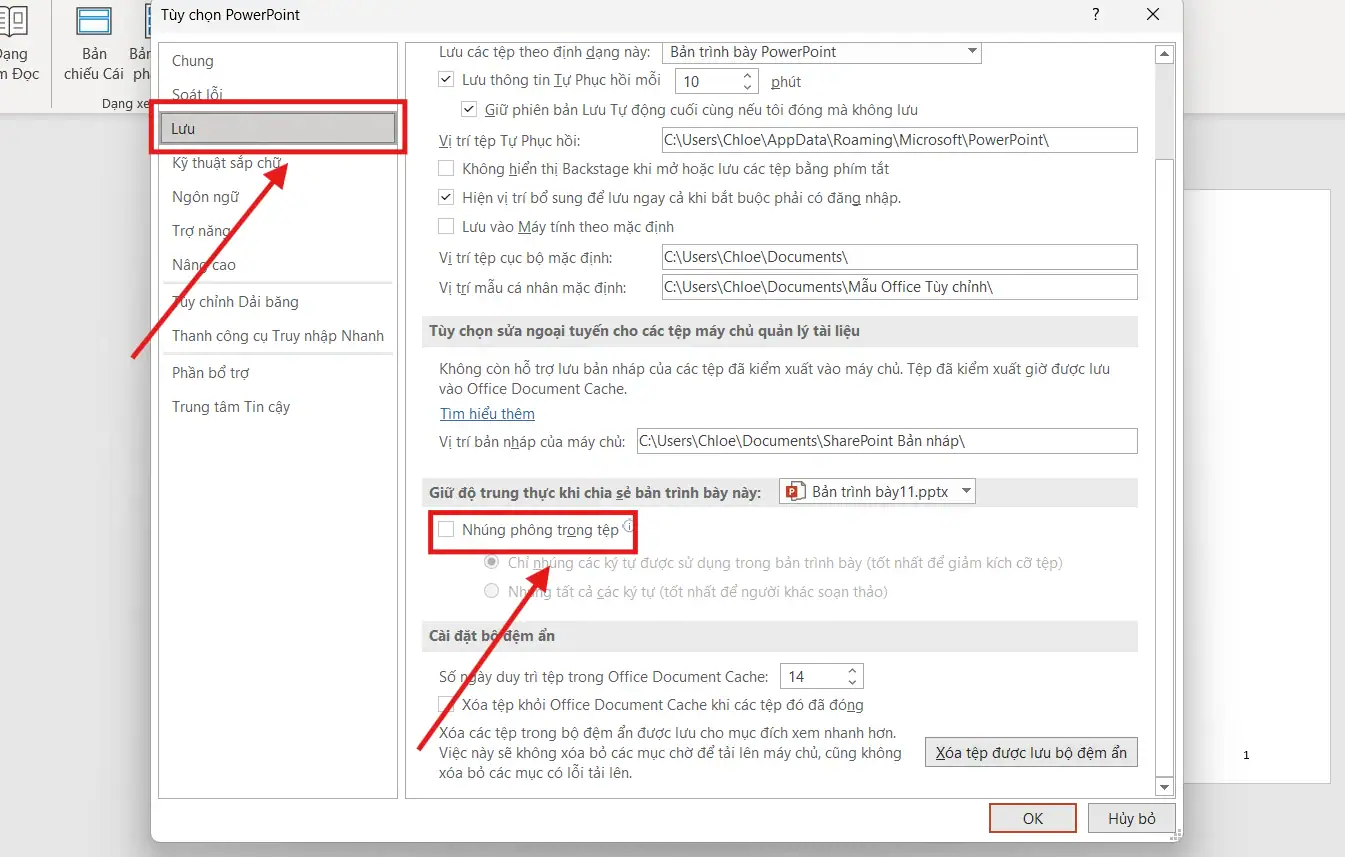Click the Vị trí tệp cục bộ mặc định field
Screen dimensions: 1345x857
[x=899, y=257]
